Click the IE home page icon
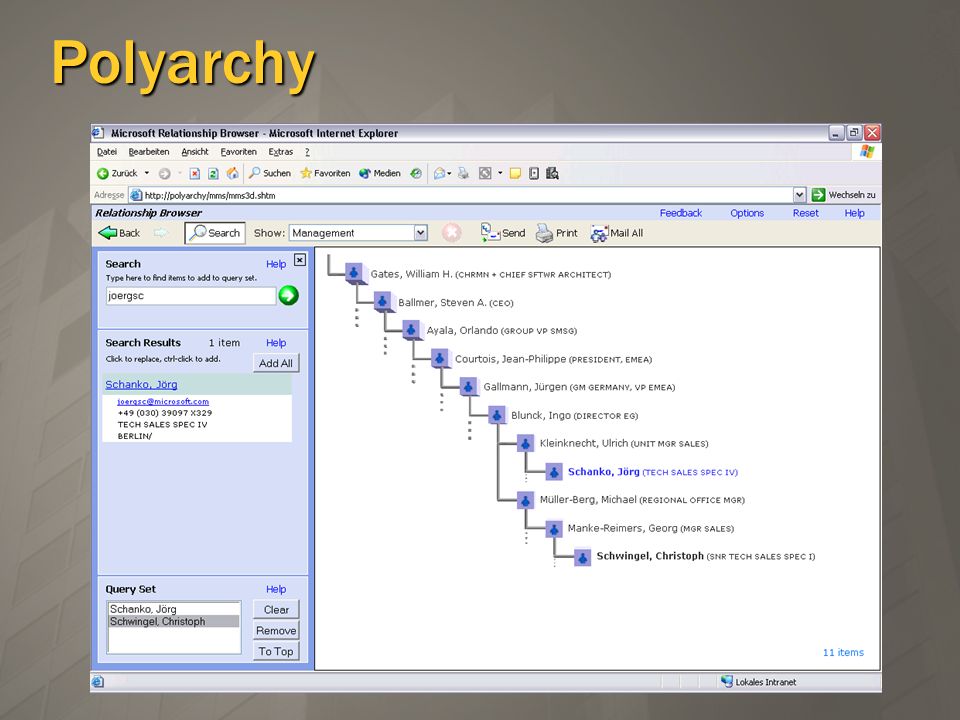The width and height of the screenshot is (960, 720). coord(233,173)
